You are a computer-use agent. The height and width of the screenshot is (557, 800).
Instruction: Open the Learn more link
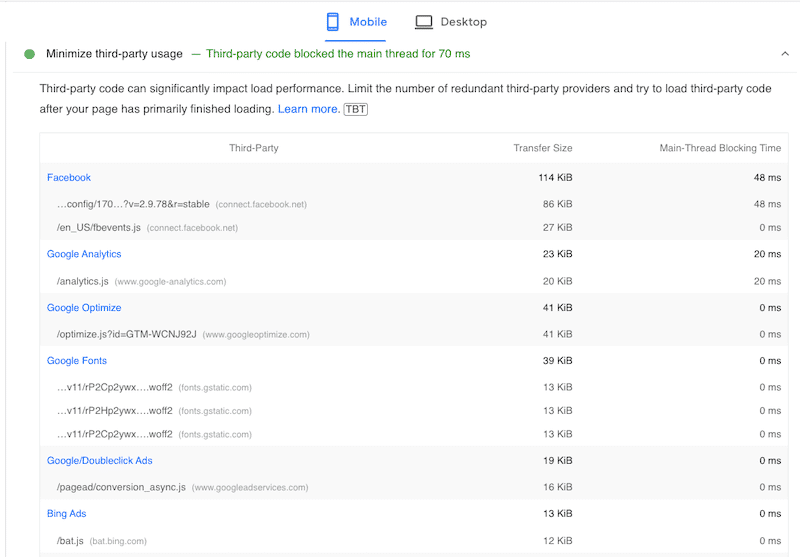tap(308, 109)
